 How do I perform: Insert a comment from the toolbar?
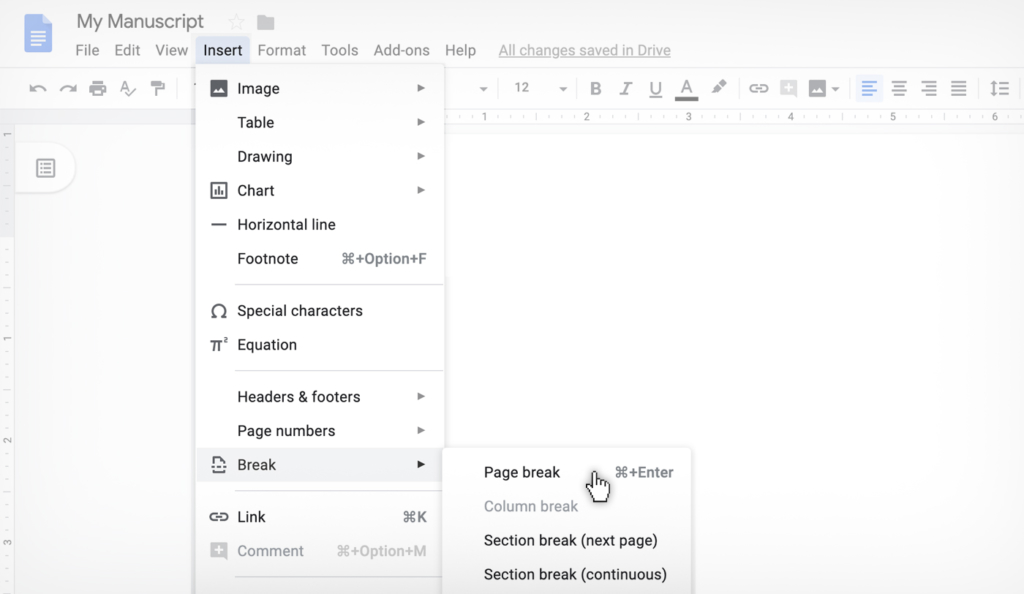[x=789, y=88]
